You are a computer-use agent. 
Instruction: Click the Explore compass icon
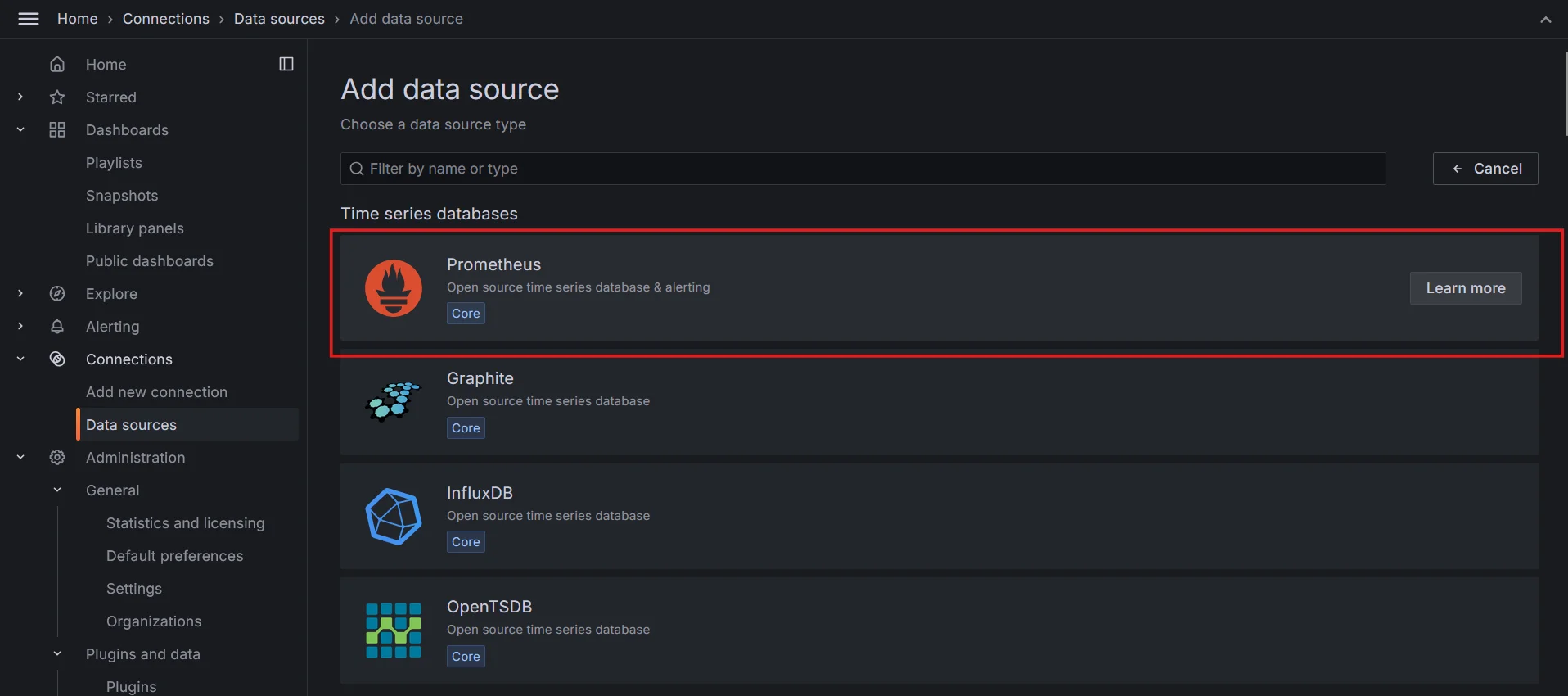pos(57,294)
